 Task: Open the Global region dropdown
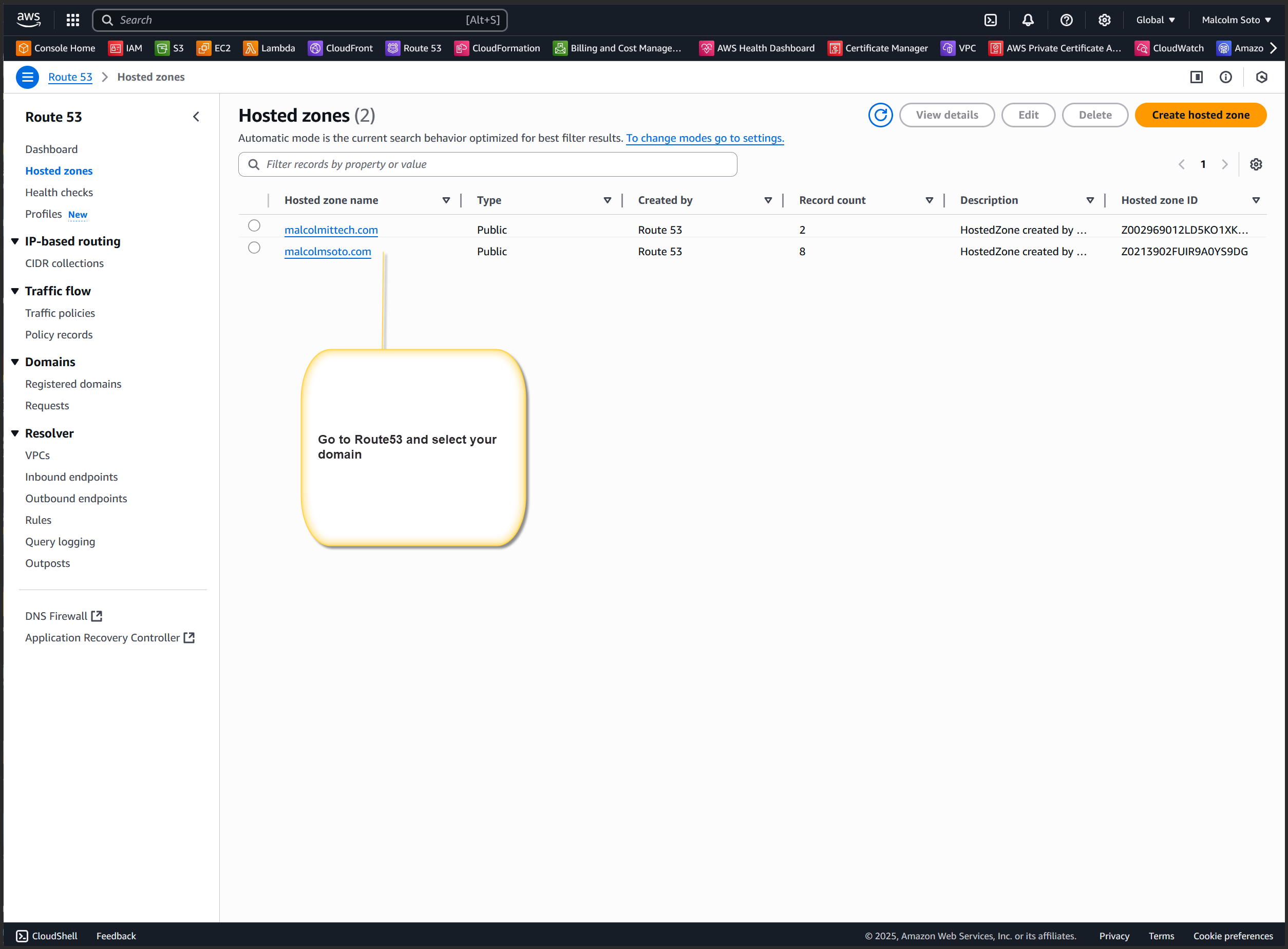click(1154, 20)
